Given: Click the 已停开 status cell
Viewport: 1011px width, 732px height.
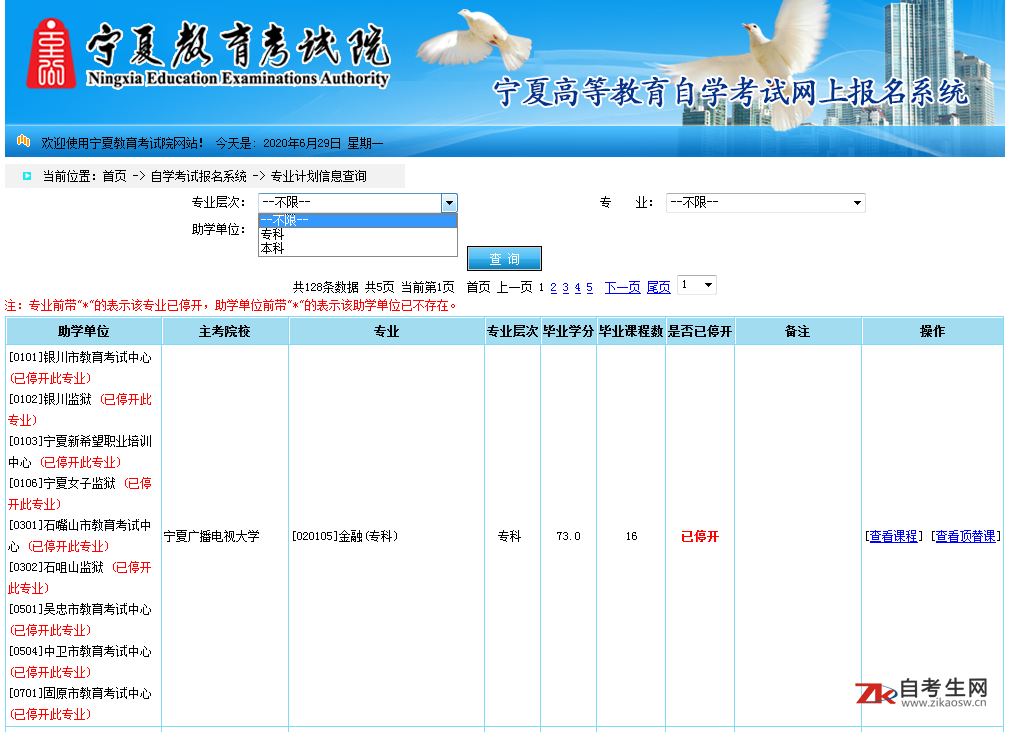Looking at the screenshot, I should pos(700,537).
